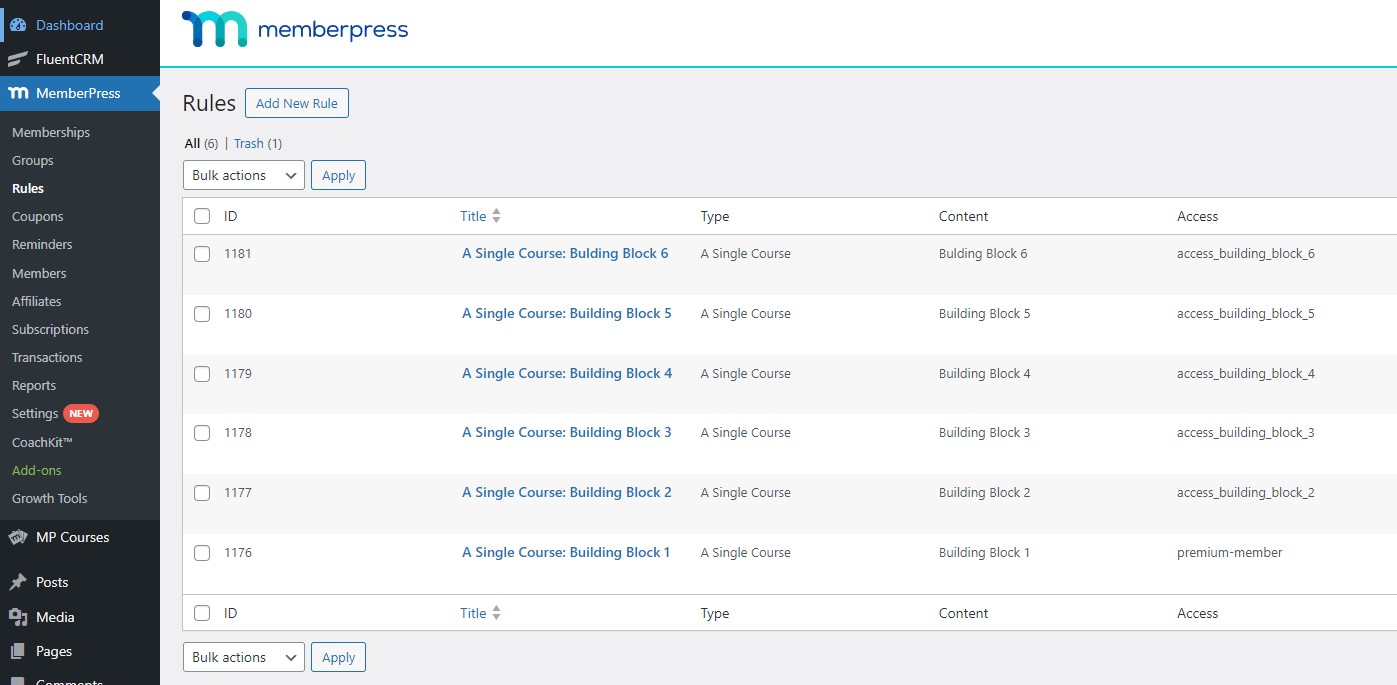Click the MP Courses sidebar icon
This screenshot has height=685, width=1397.
[18, 537]
